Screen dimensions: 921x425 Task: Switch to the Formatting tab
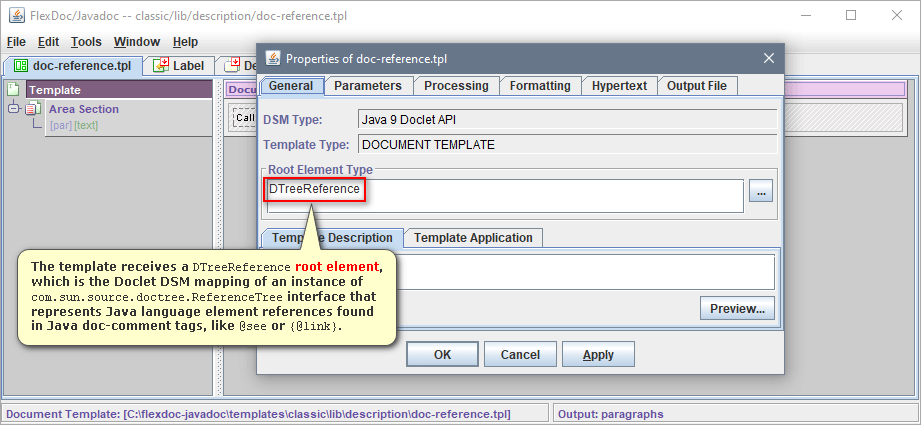tap(540, 86)
